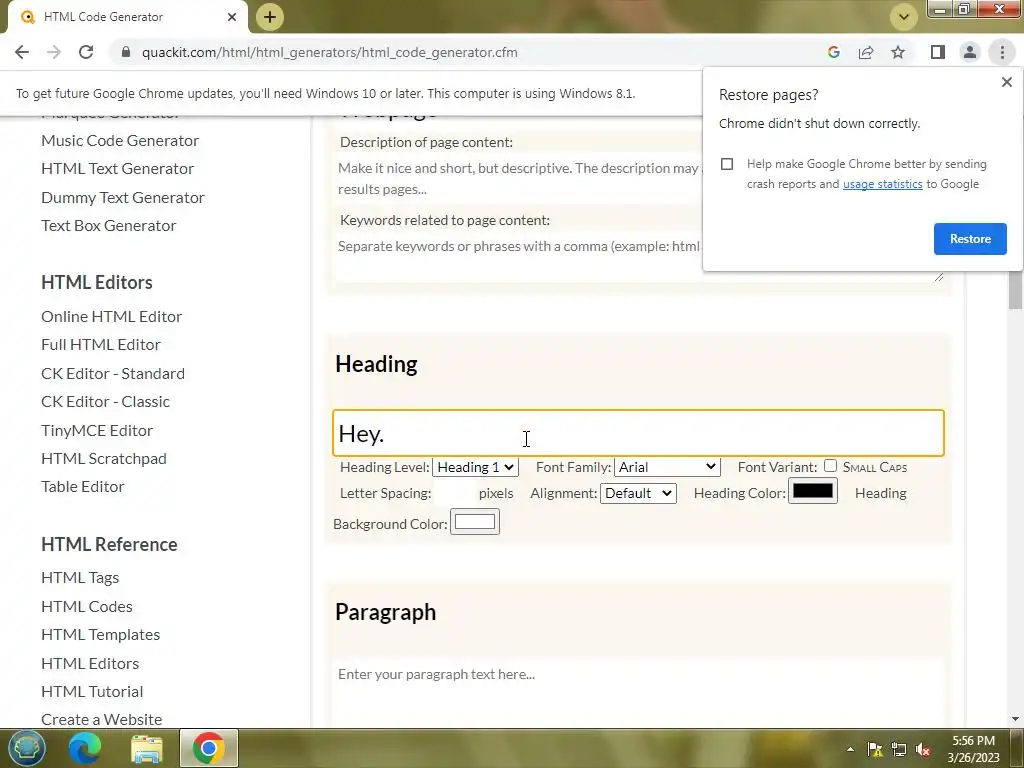Open HTML Tags reference link
This screenshot has height=768, width=1024.
[x=80, y=577]
